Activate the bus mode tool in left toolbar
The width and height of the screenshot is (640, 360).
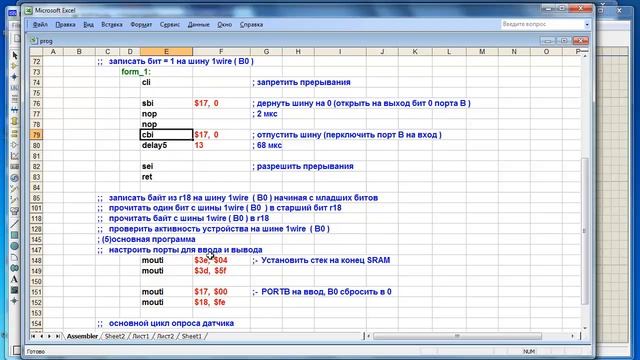point(15,110)
